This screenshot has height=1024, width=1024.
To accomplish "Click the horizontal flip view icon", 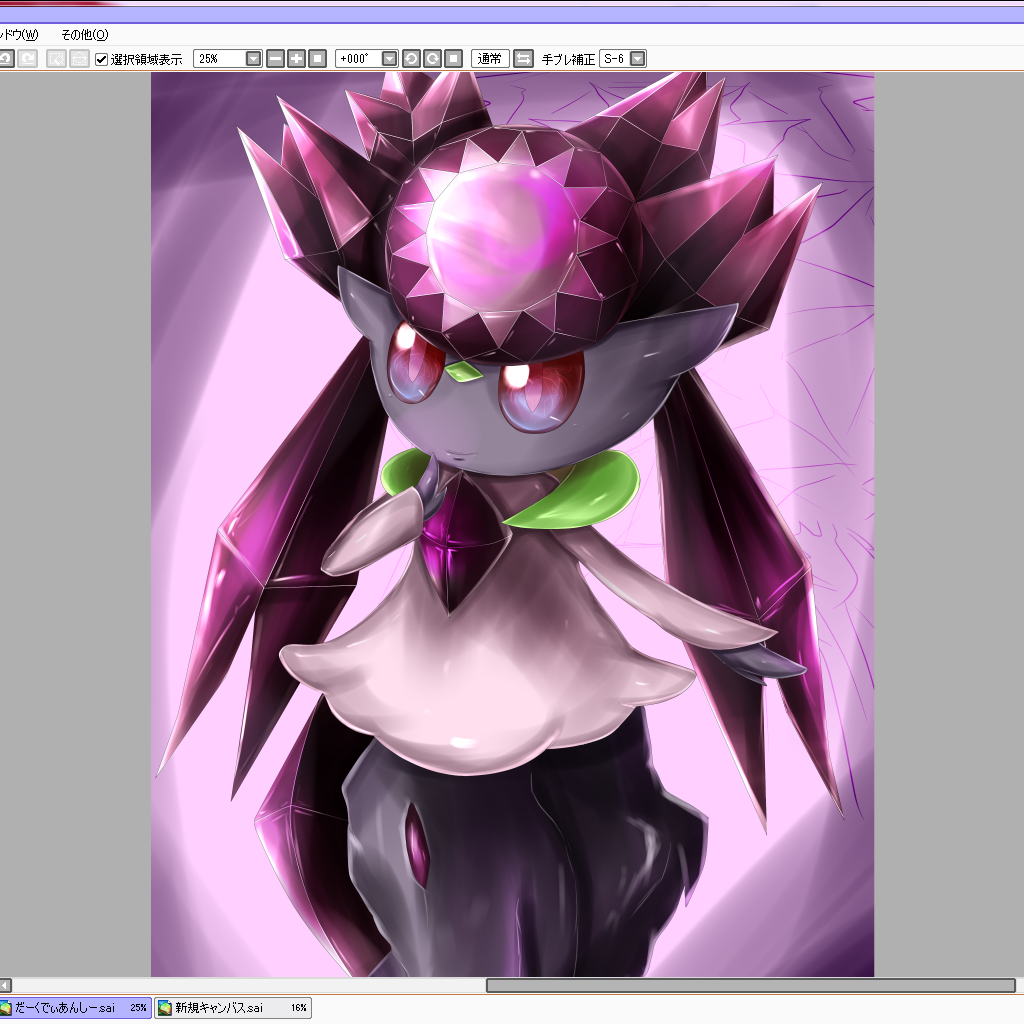I will 523,59.
